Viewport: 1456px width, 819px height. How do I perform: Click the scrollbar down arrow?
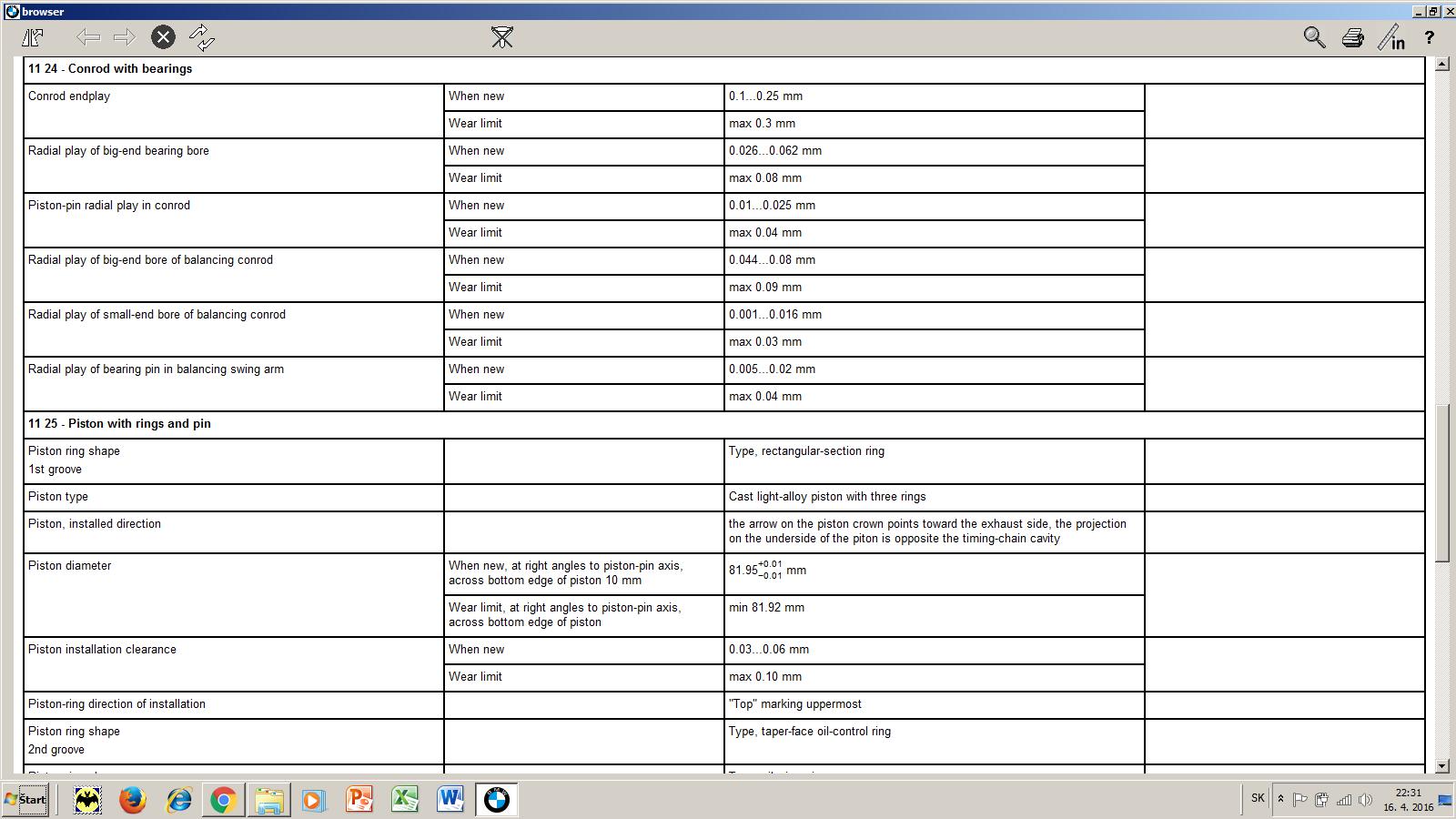tap(1441, 766)
